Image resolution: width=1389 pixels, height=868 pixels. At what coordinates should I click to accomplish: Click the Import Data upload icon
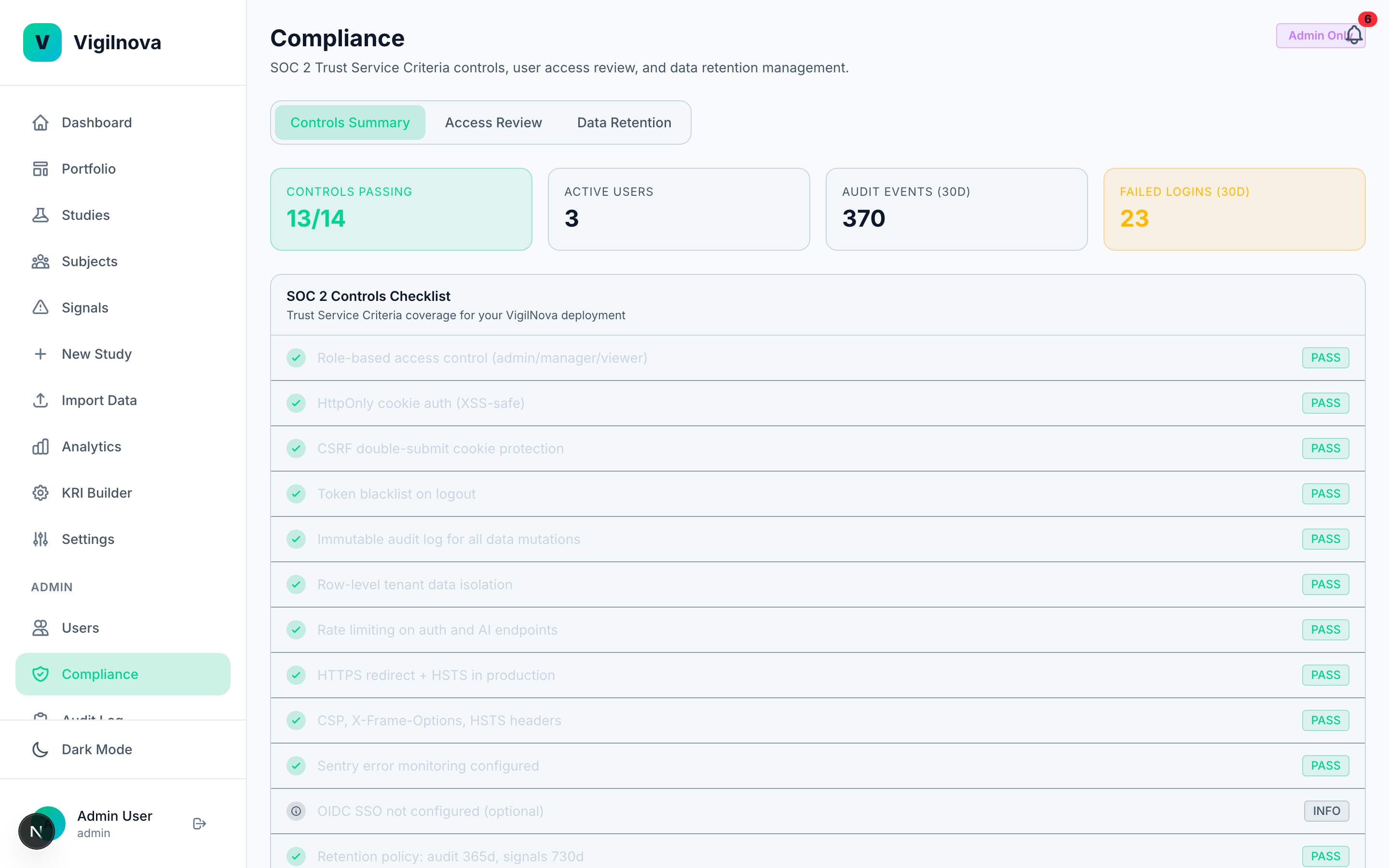pos(40,400)
